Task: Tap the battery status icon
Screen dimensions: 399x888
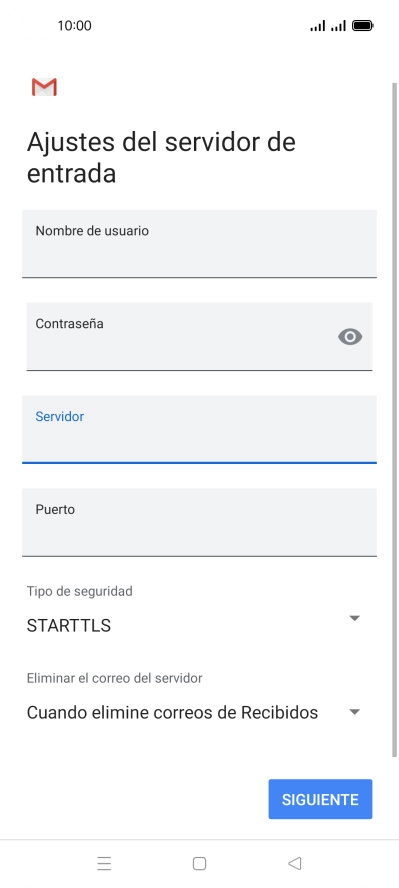Action: click(362, 25)
